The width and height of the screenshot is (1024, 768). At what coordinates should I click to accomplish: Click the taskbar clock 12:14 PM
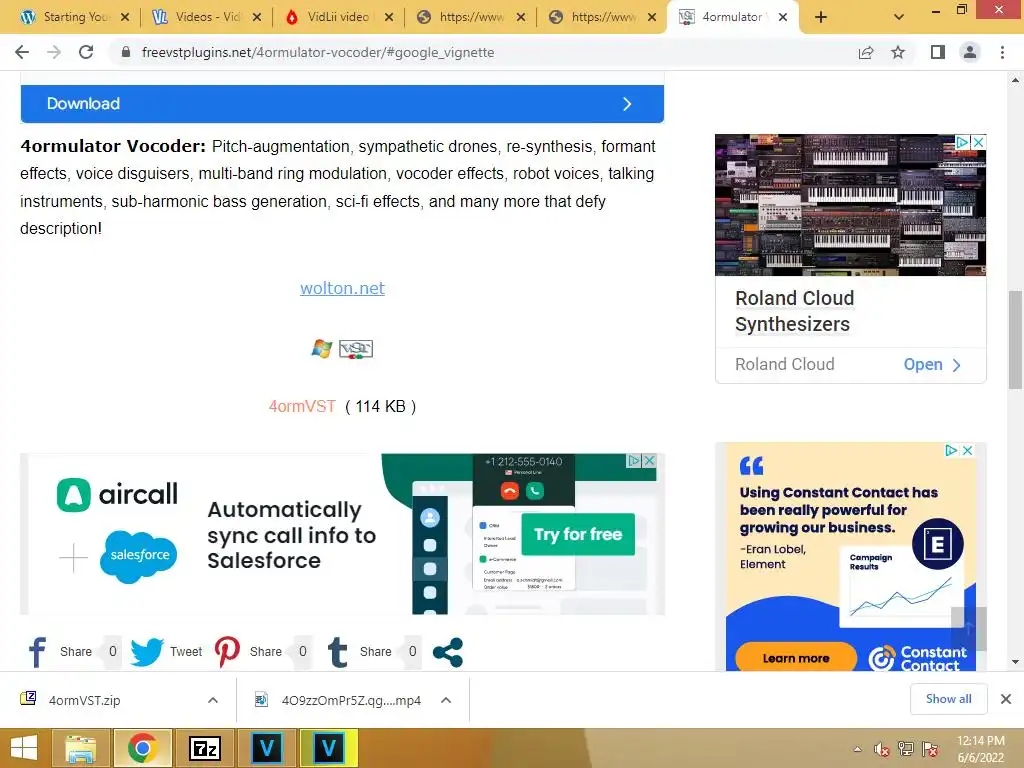981,741
